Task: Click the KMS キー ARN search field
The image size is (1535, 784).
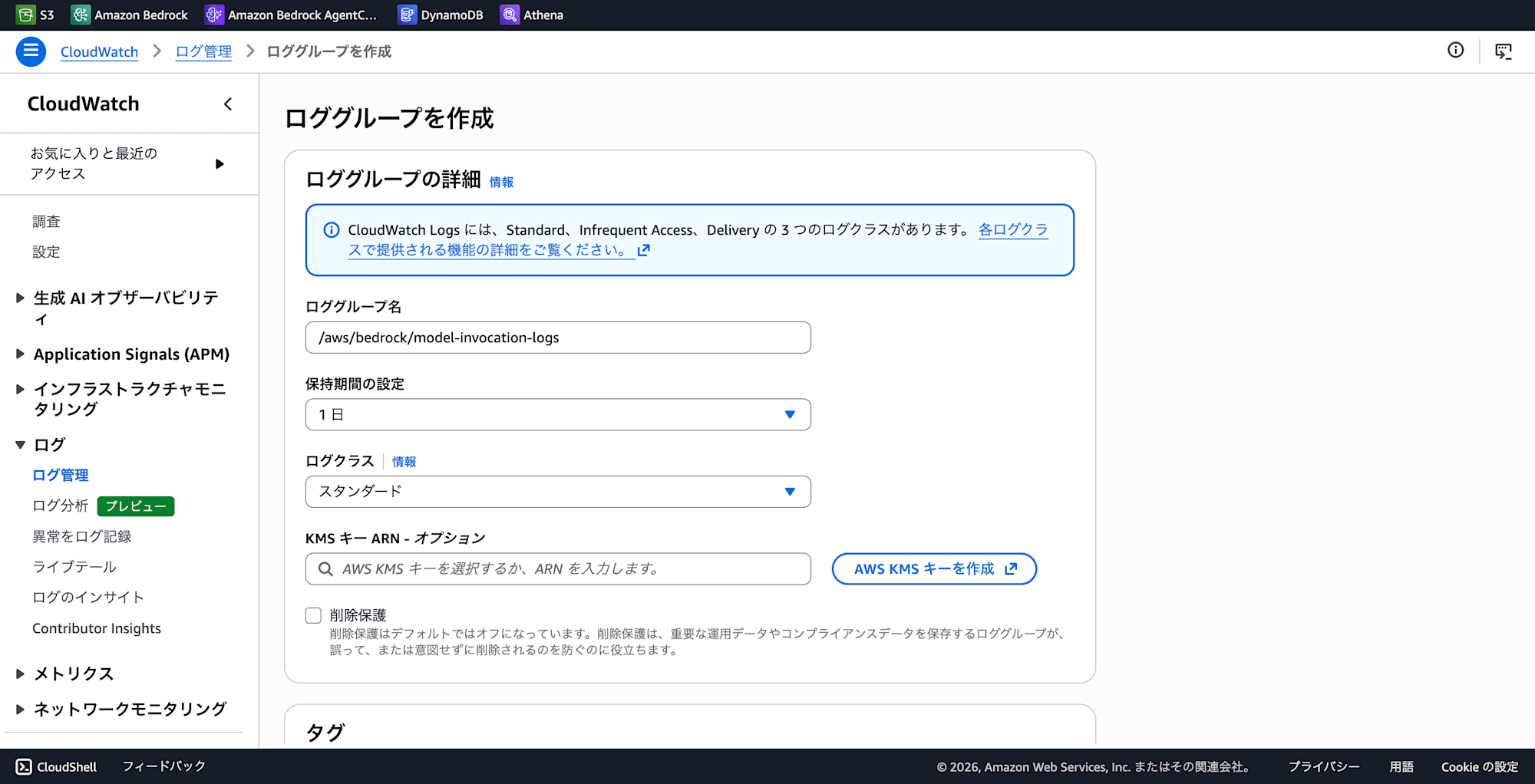Action: [558, 569]
